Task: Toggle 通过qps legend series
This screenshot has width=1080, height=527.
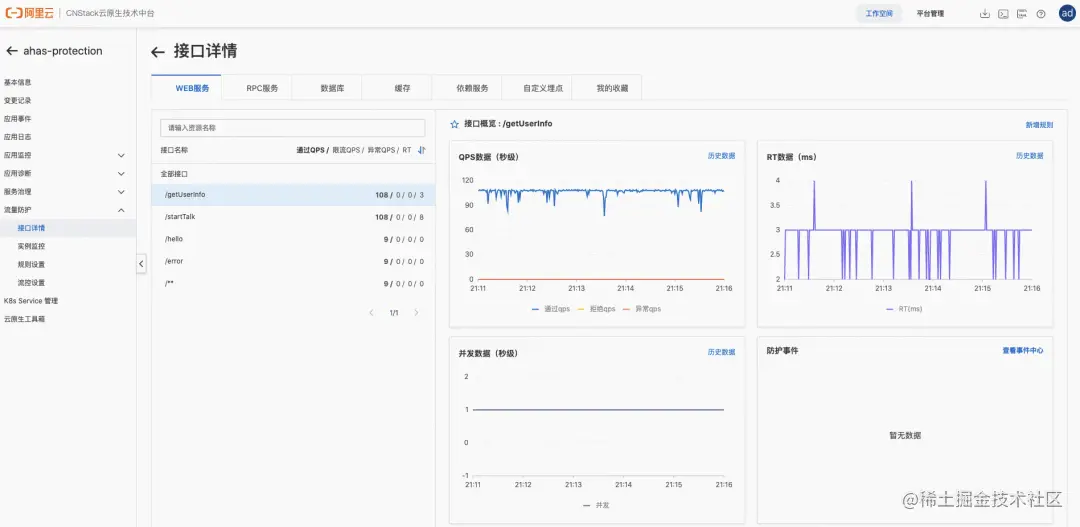Action: [551, 309]
